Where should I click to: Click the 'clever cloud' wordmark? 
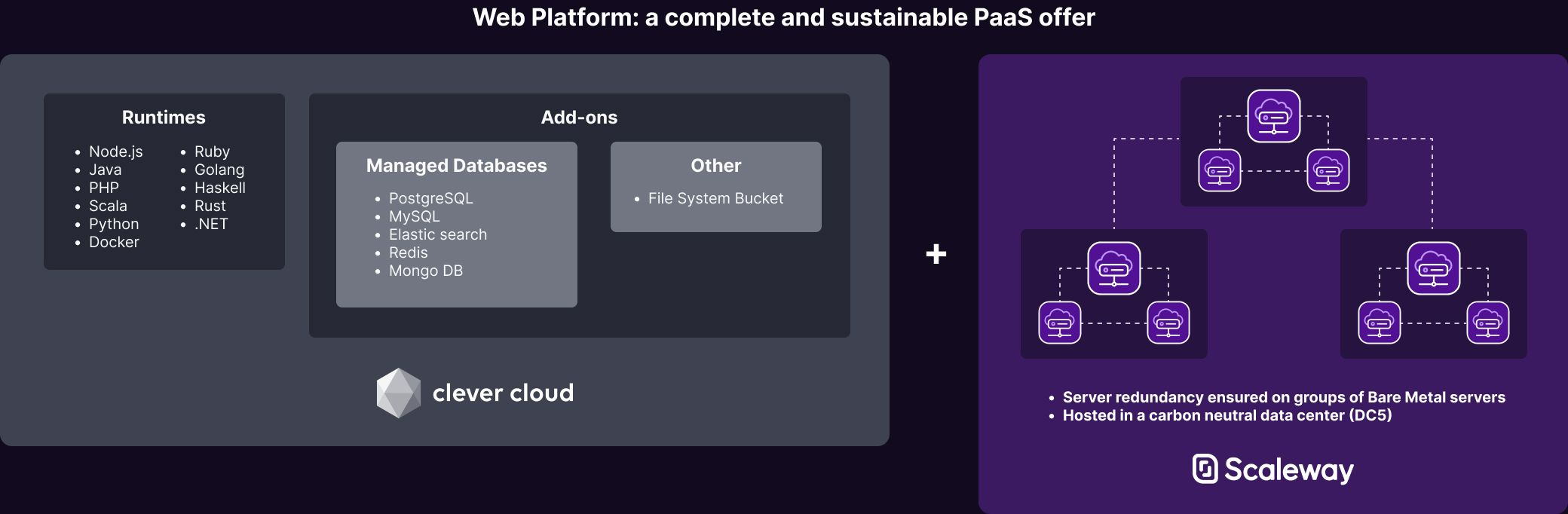(x=503, y=393)
